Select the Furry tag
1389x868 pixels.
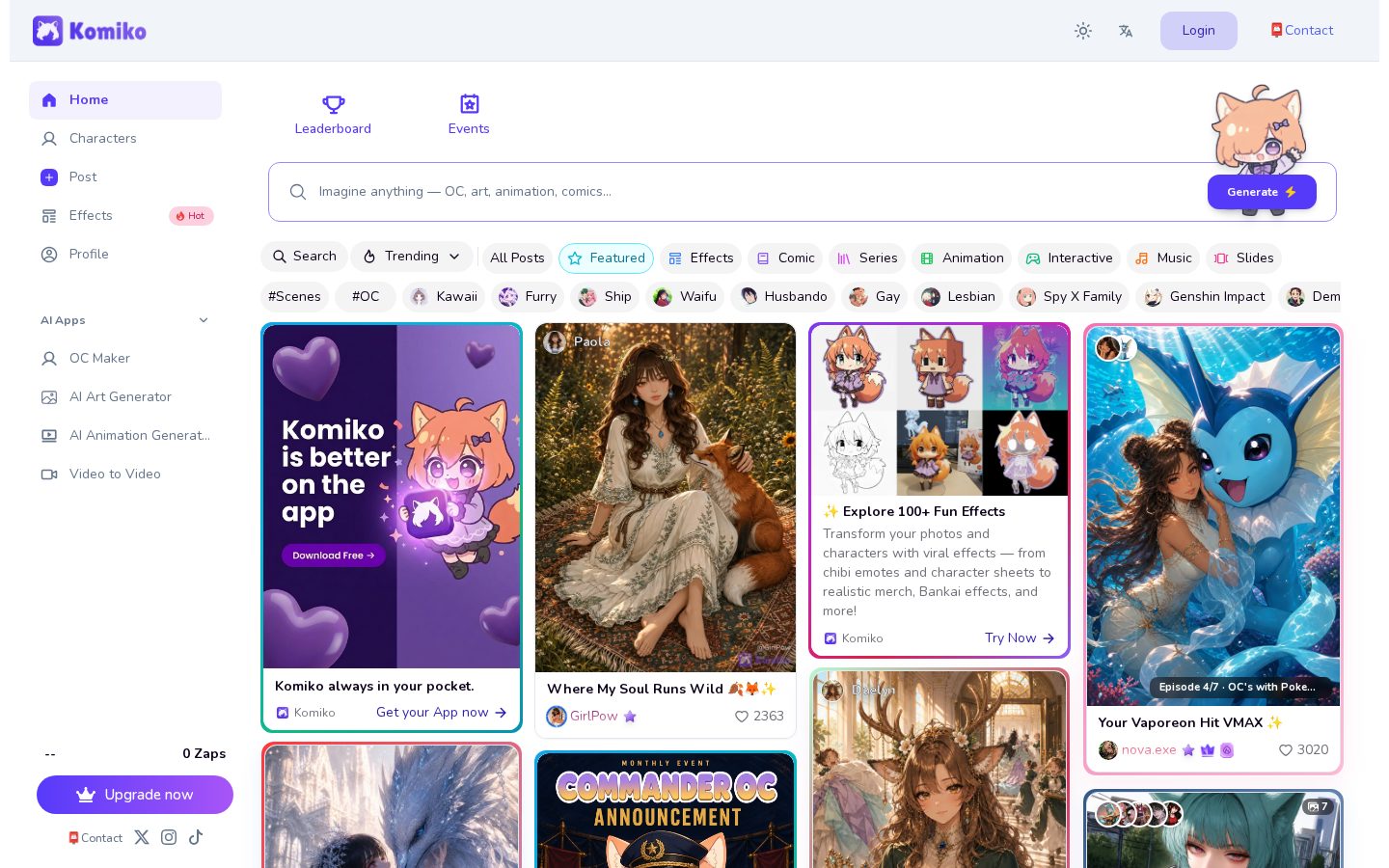528,297
